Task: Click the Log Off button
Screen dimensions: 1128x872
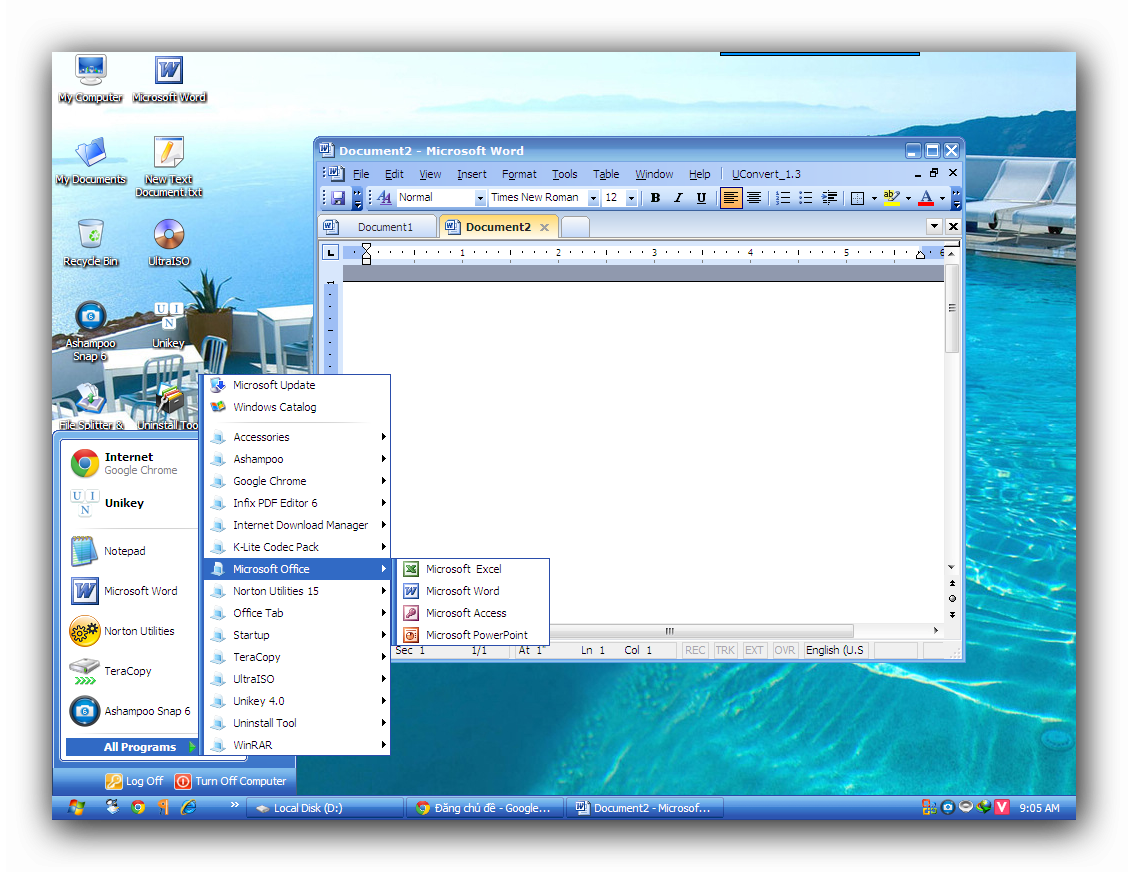Action: click(135, 781)
